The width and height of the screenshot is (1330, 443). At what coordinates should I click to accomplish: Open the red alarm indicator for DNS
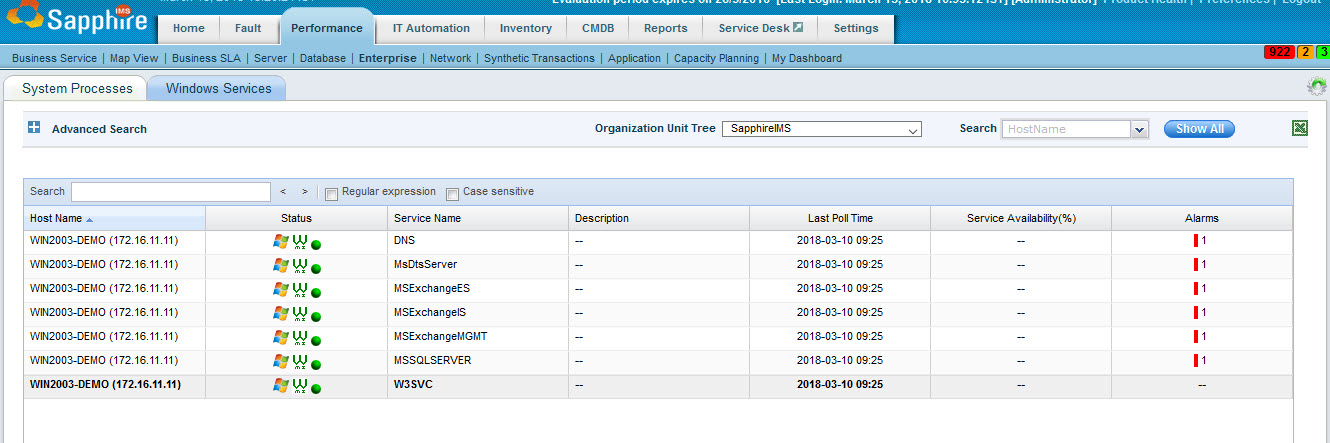1196,240
